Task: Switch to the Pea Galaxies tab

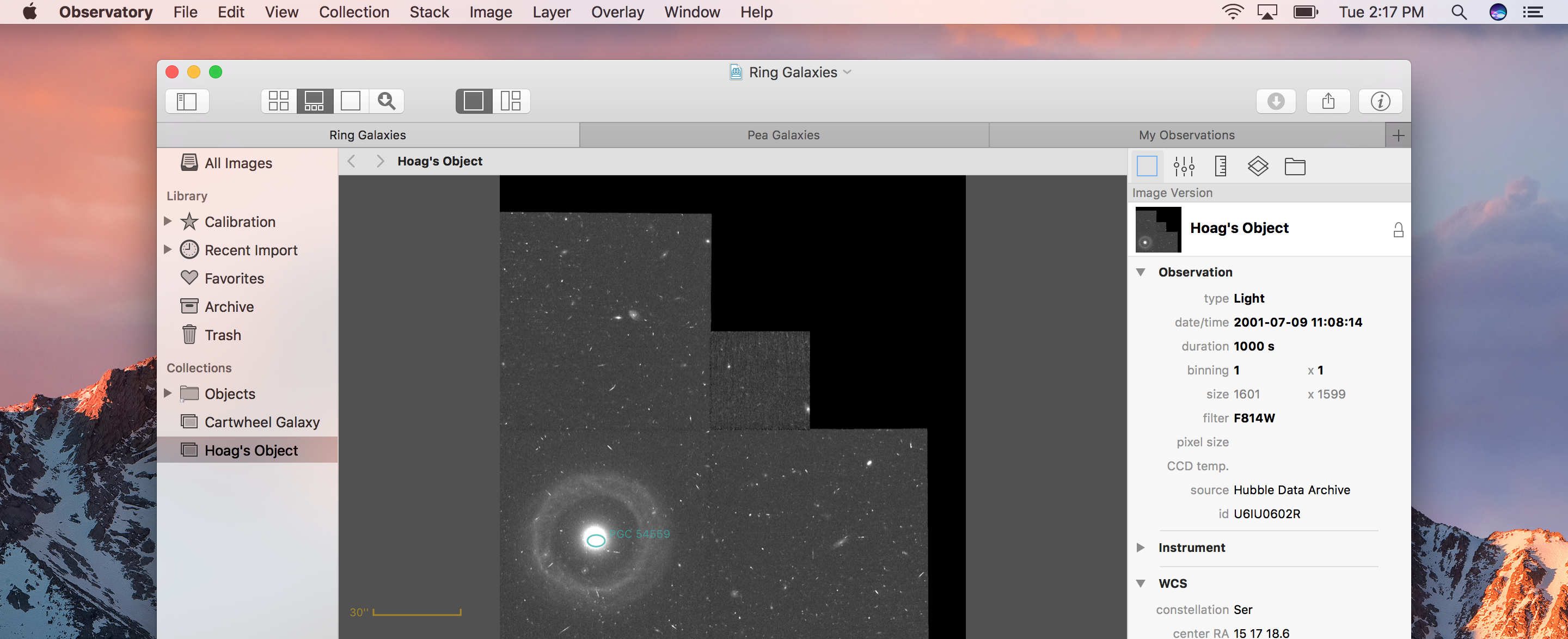Action: pos(783,135)
